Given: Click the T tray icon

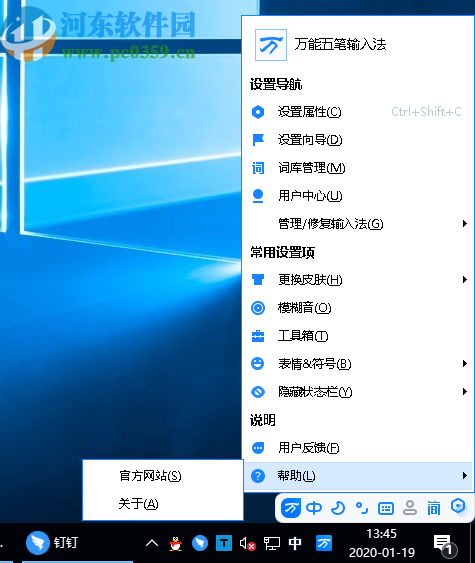Looking at the screenshot, I should 224,543.
